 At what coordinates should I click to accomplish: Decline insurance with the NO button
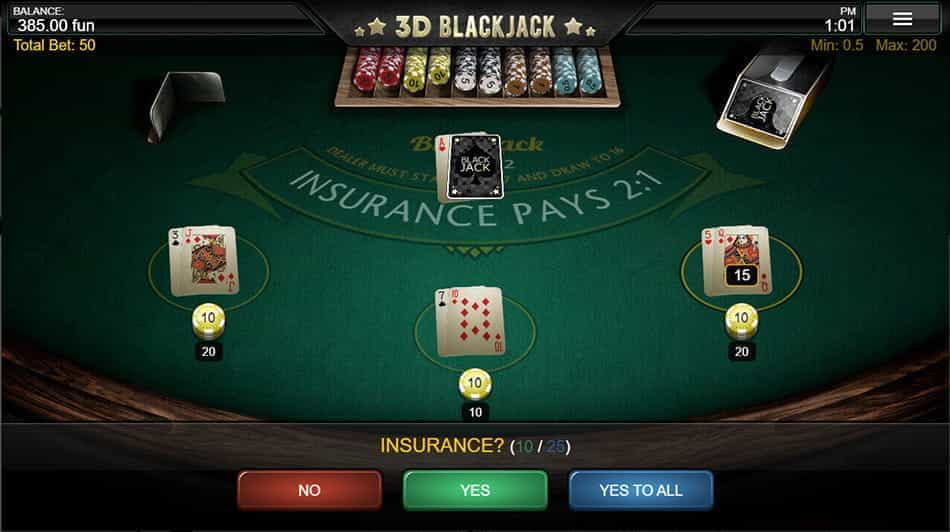[x=310, y=490]
